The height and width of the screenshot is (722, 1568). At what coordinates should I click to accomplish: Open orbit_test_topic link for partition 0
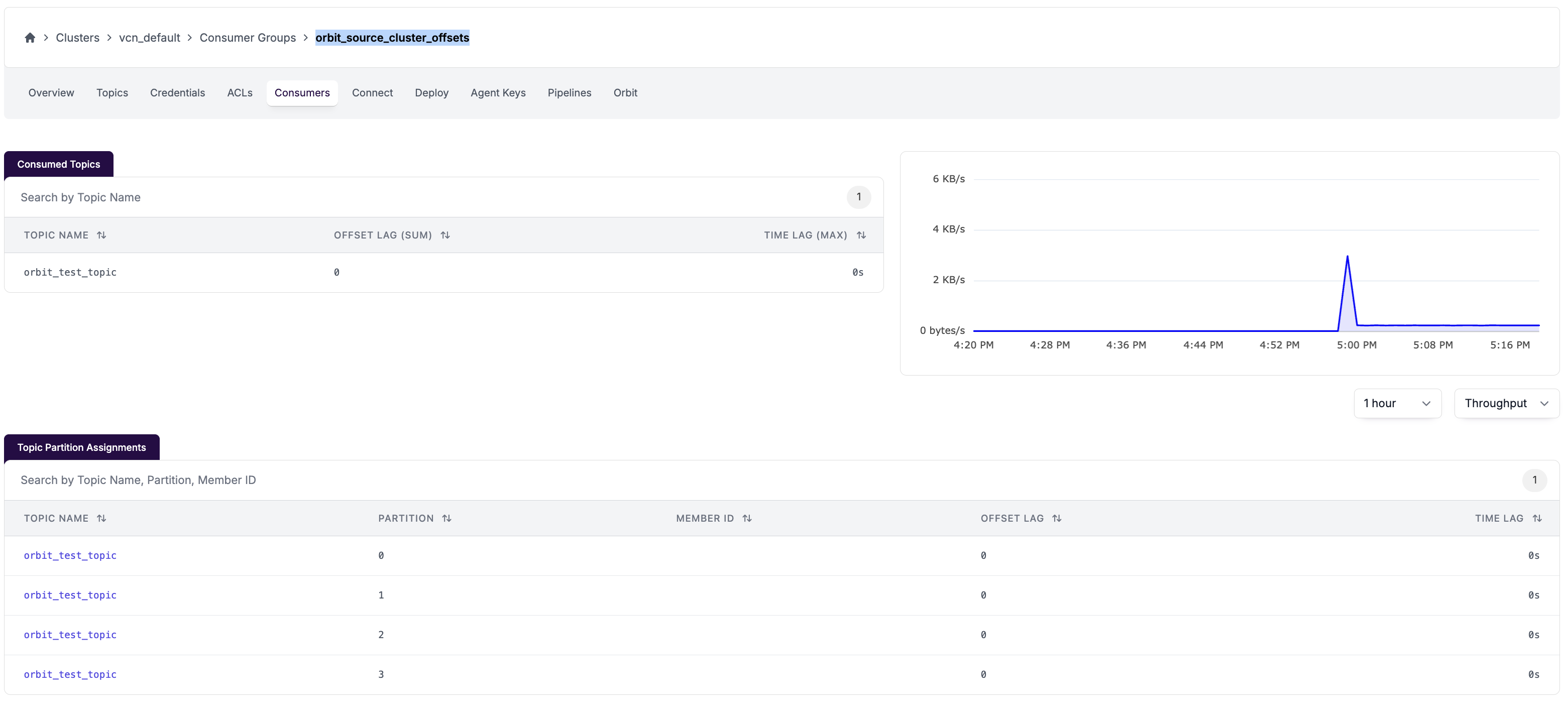[x=70, y=555]
